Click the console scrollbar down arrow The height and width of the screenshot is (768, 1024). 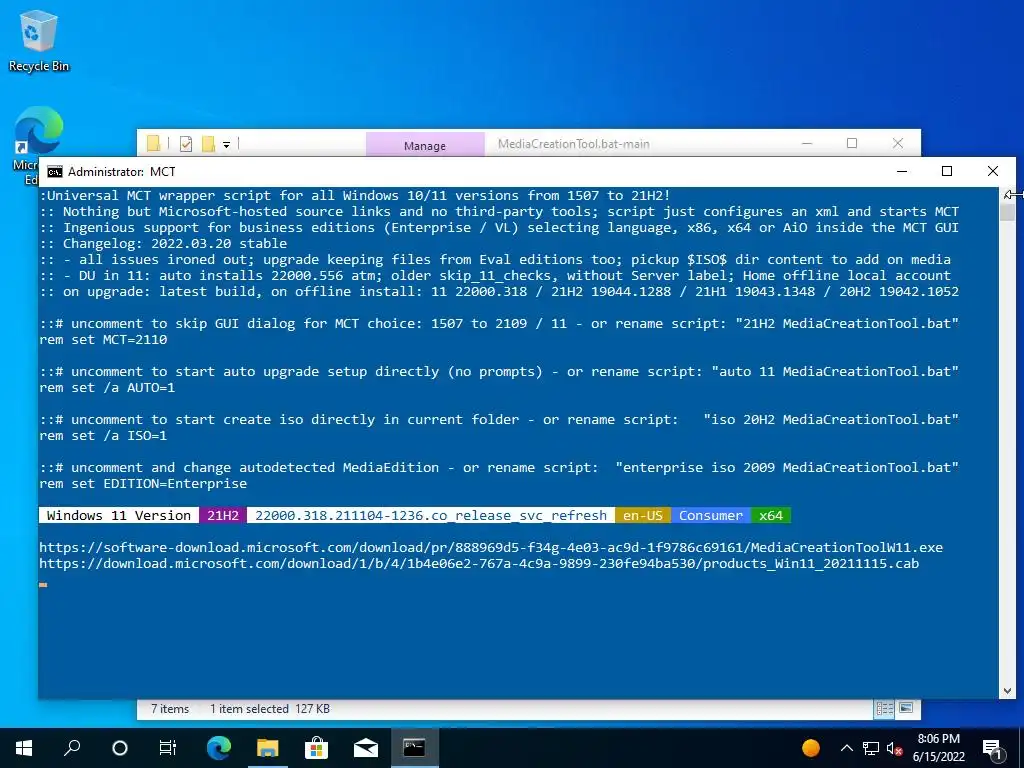click(1008, 691)
